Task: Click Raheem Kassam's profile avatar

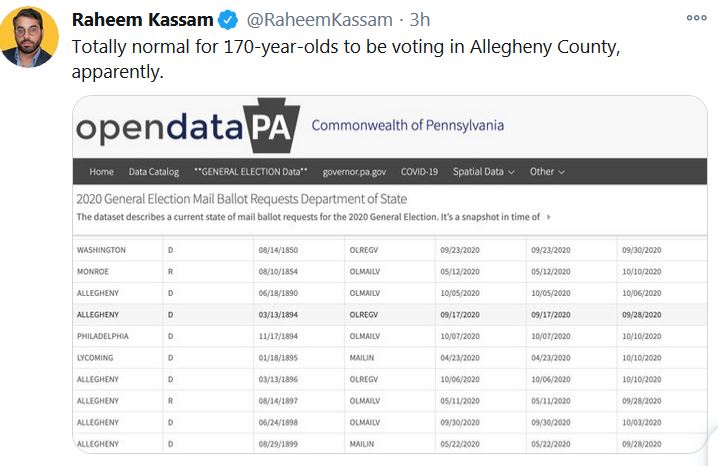Action: coord(29,37)
